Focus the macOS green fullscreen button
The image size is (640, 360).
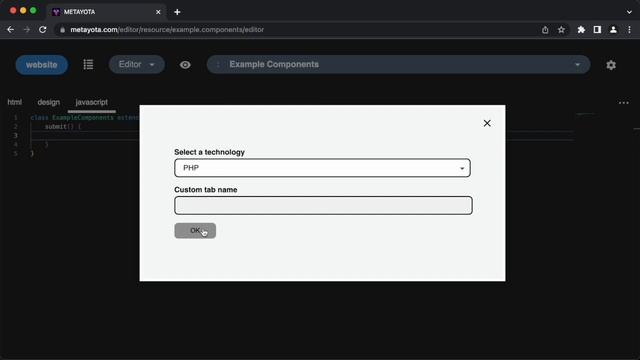click(33, 11)
